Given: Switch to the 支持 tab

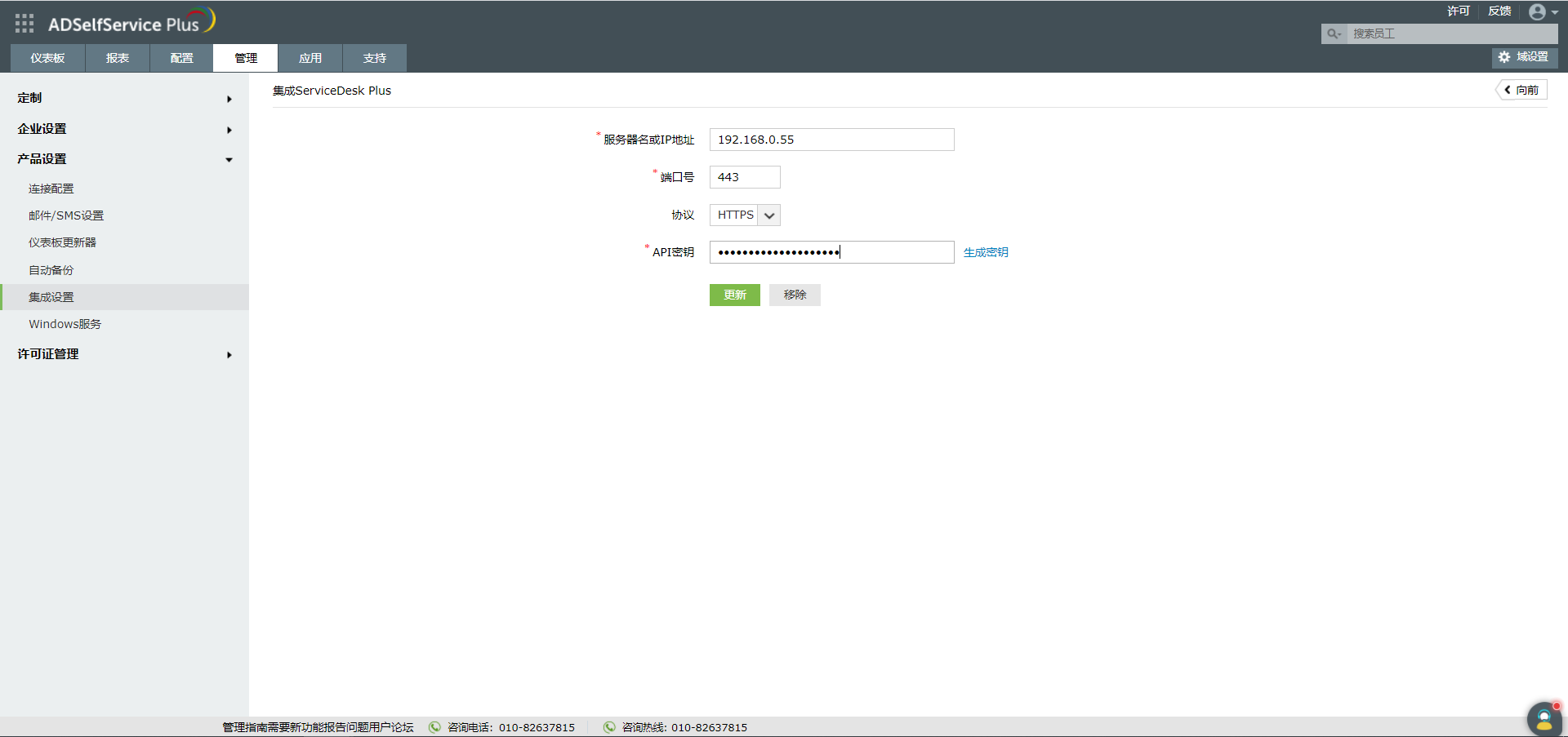Looking at the screenshot, I should click(374, 57).
